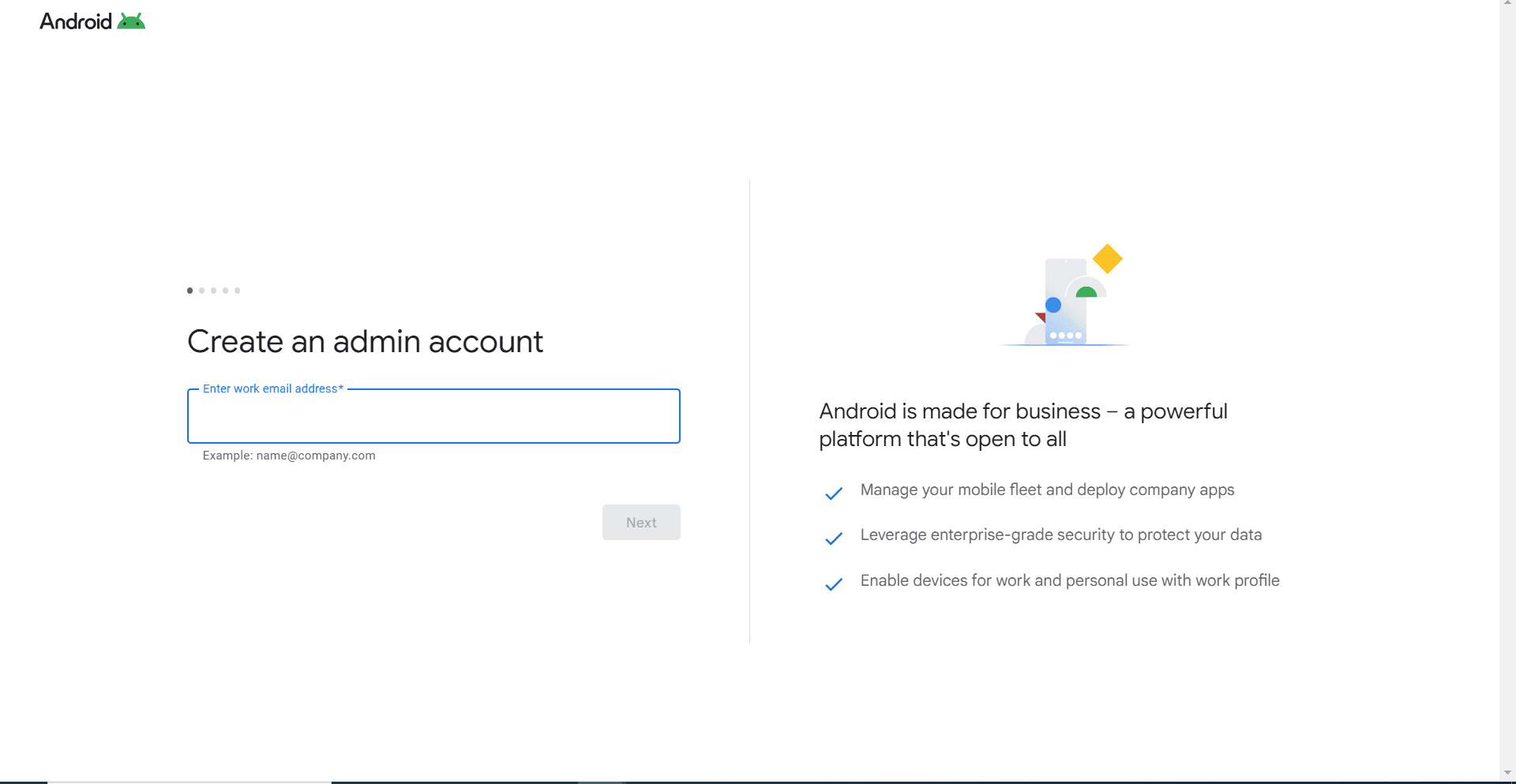This screenshot has height=784, width=1516.
Task: Focus the work email address input field
Action: 433,416
